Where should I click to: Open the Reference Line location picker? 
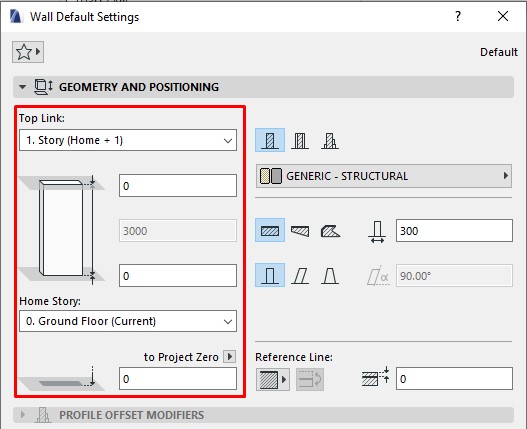(273, 379)
